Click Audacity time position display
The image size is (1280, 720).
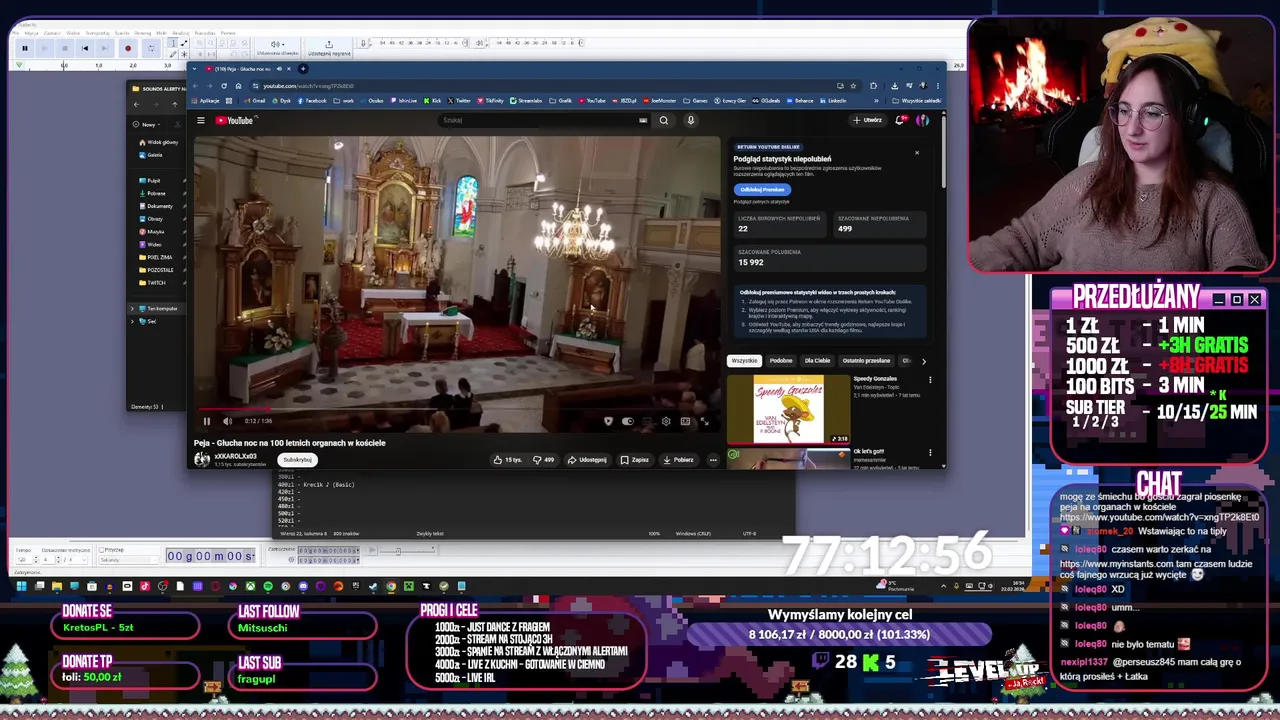[210, 555]
